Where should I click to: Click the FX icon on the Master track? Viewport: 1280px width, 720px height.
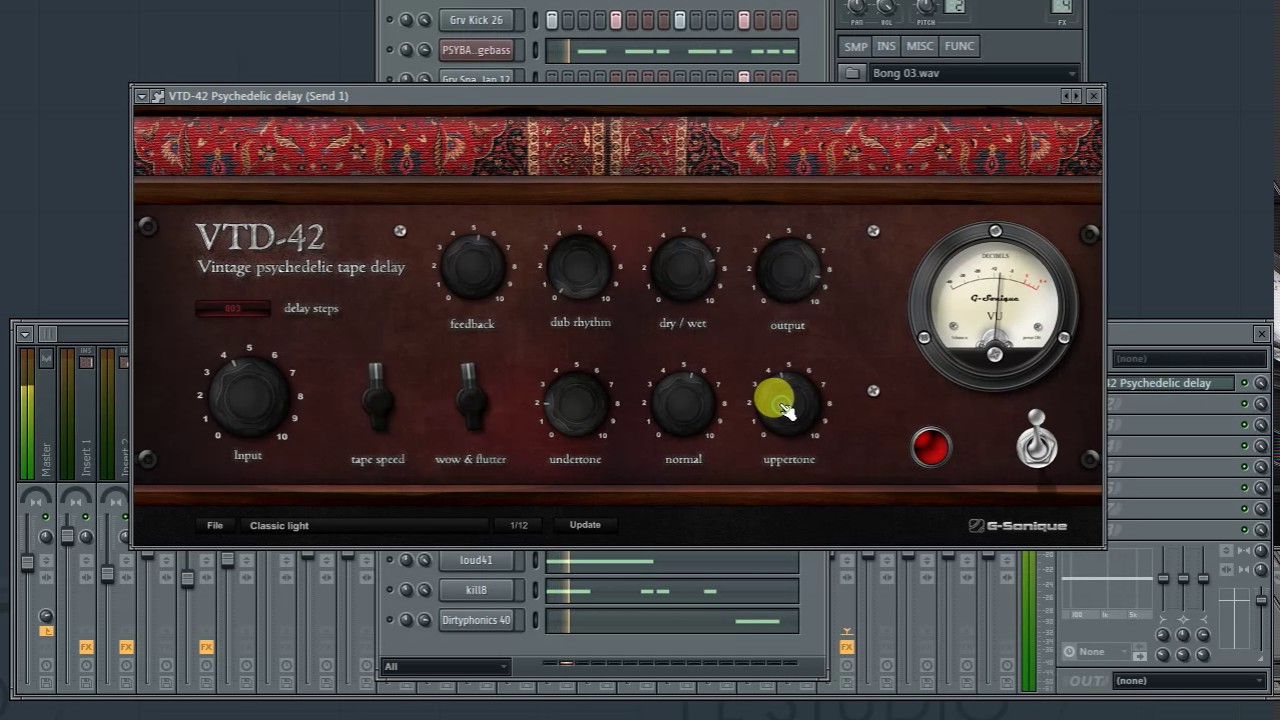pos(46,631)
